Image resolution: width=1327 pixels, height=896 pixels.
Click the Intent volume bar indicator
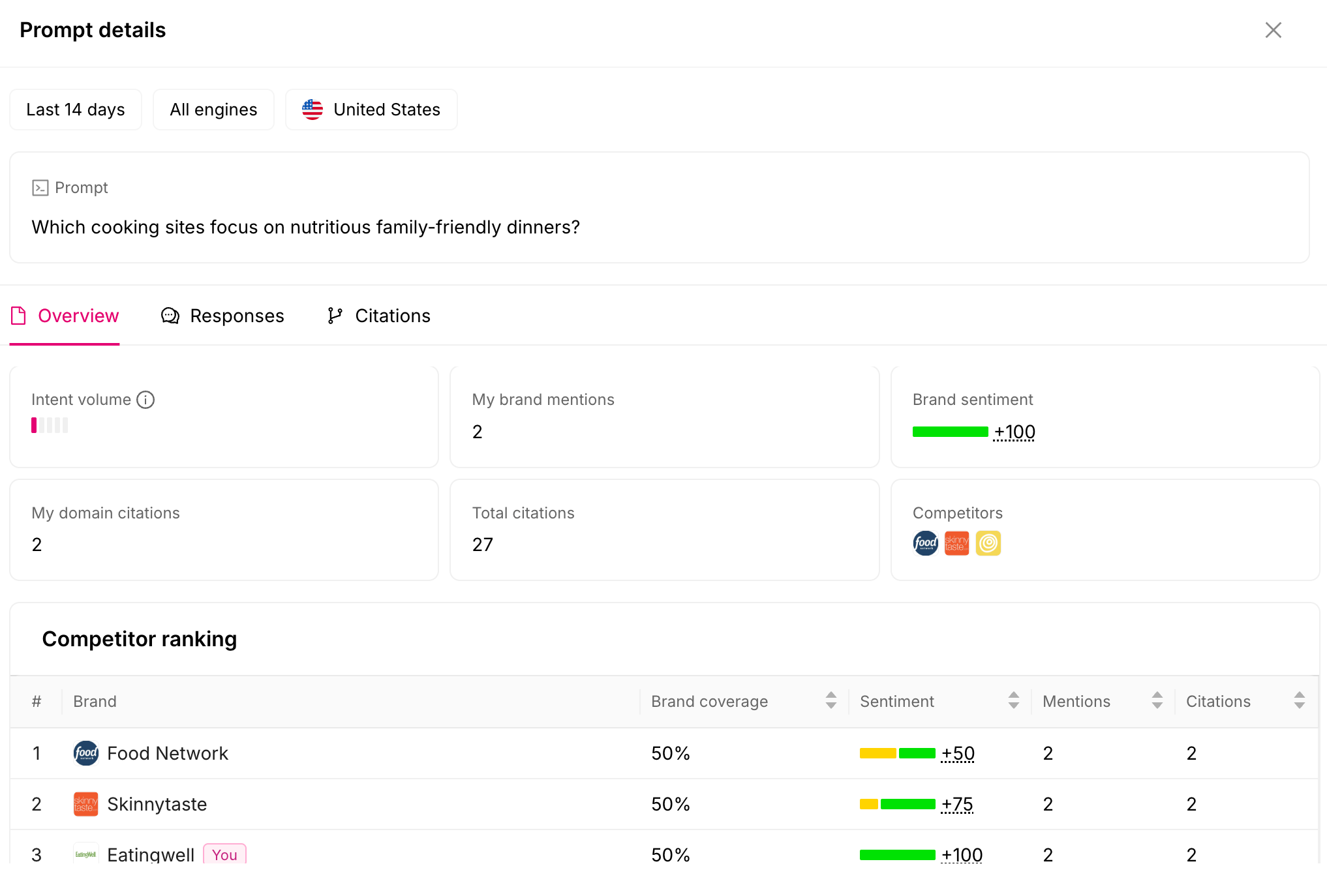point(50,425)
